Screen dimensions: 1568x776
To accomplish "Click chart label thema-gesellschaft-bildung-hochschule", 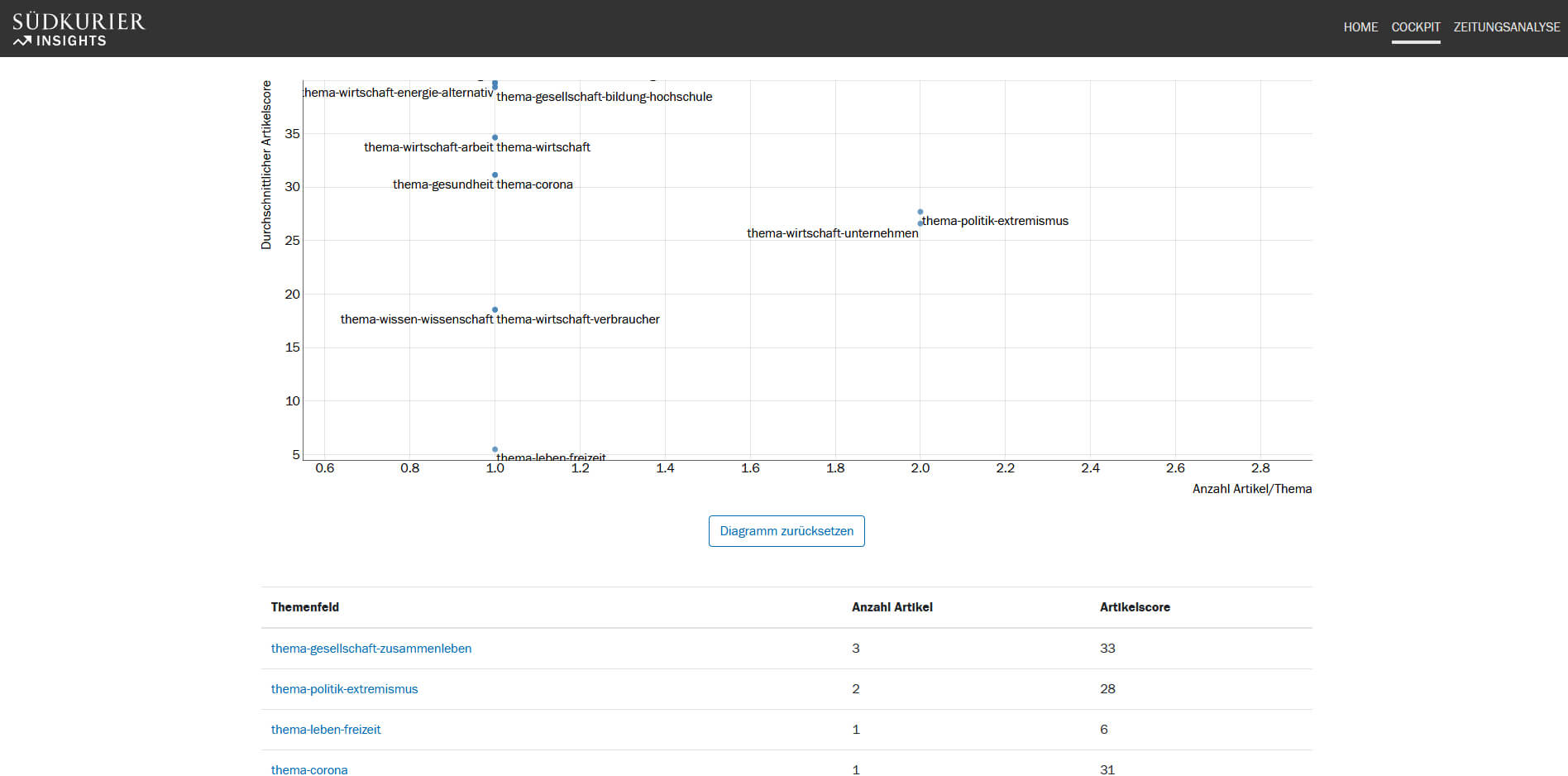I will (605, 97).
